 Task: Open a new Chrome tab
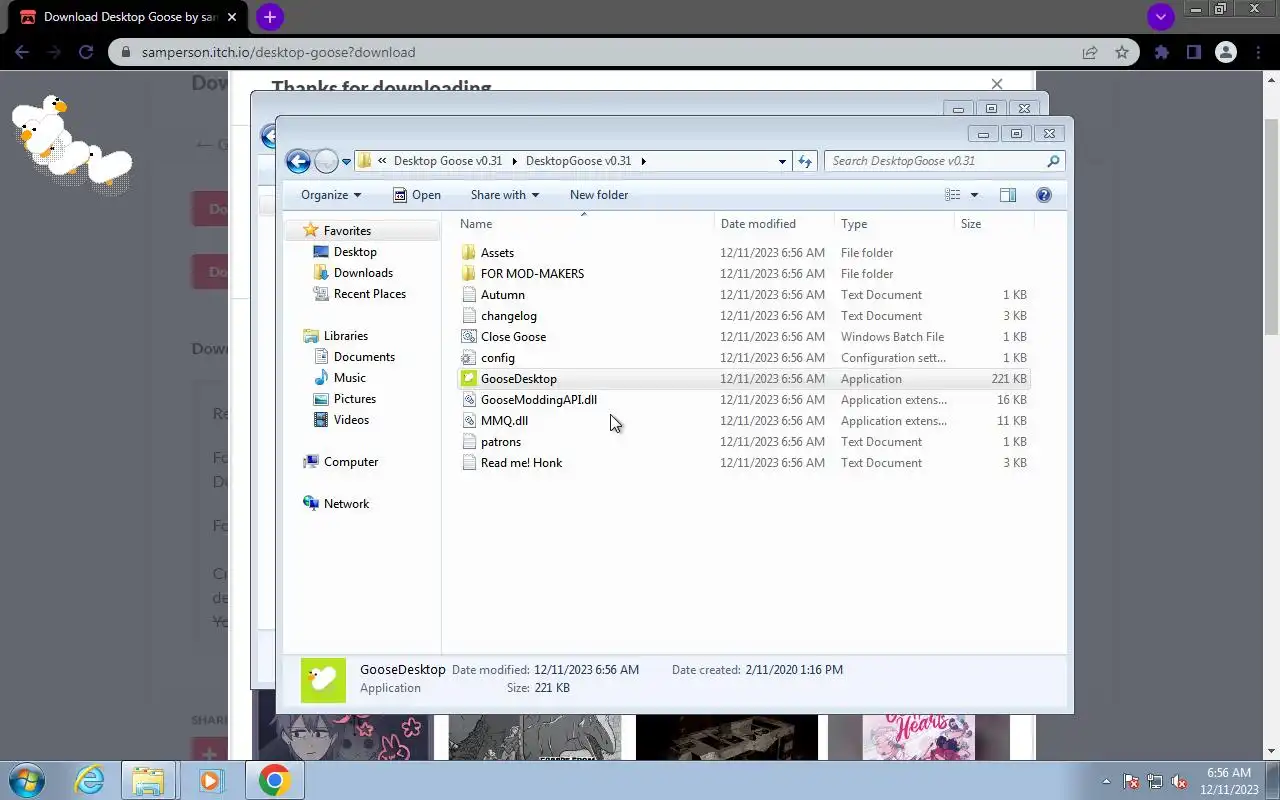coord(269,17)
